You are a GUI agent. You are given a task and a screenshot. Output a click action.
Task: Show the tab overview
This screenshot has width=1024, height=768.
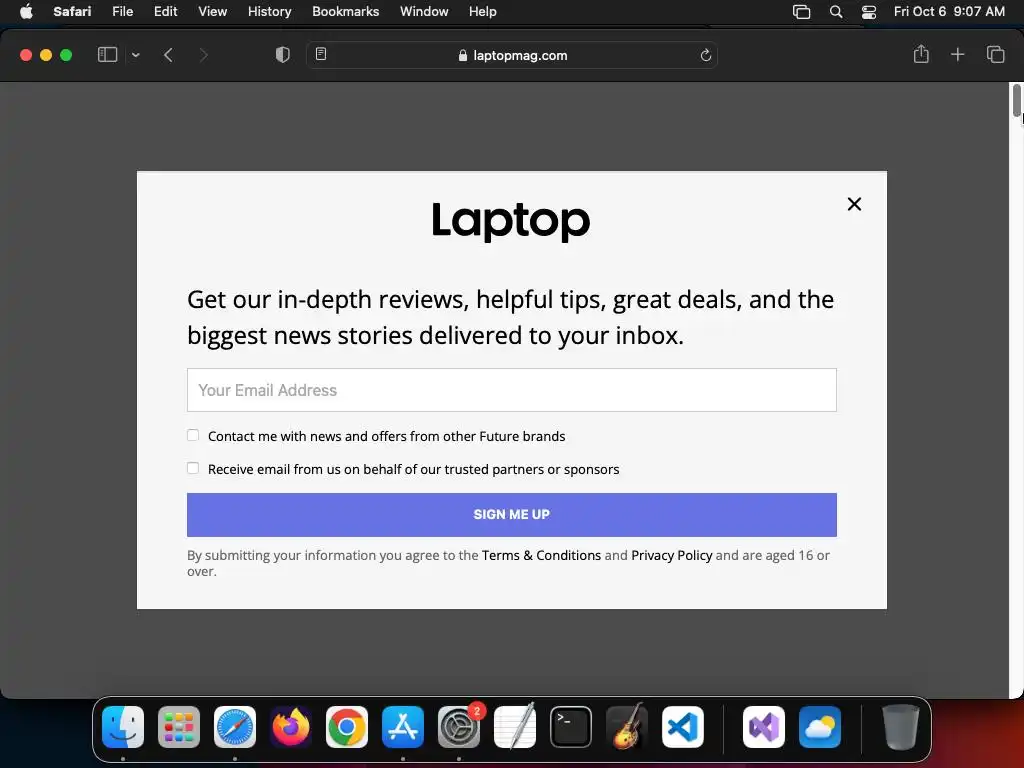click(x=995, y=55)
